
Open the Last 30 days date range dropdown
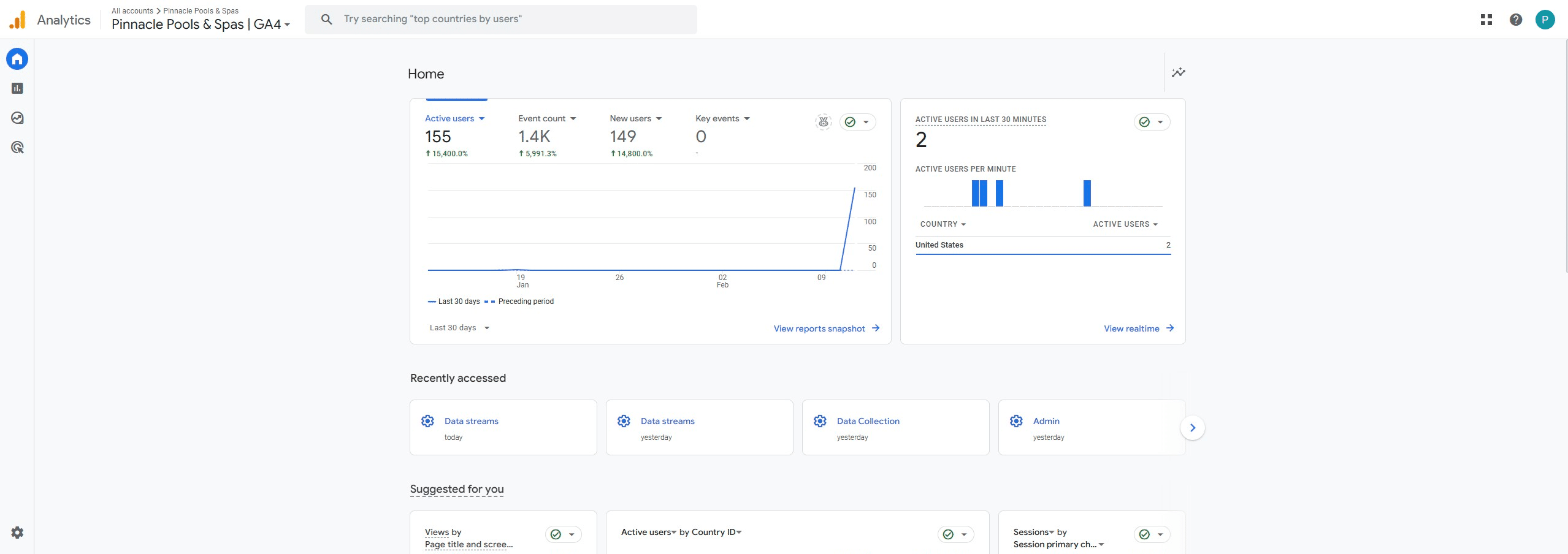459,328
